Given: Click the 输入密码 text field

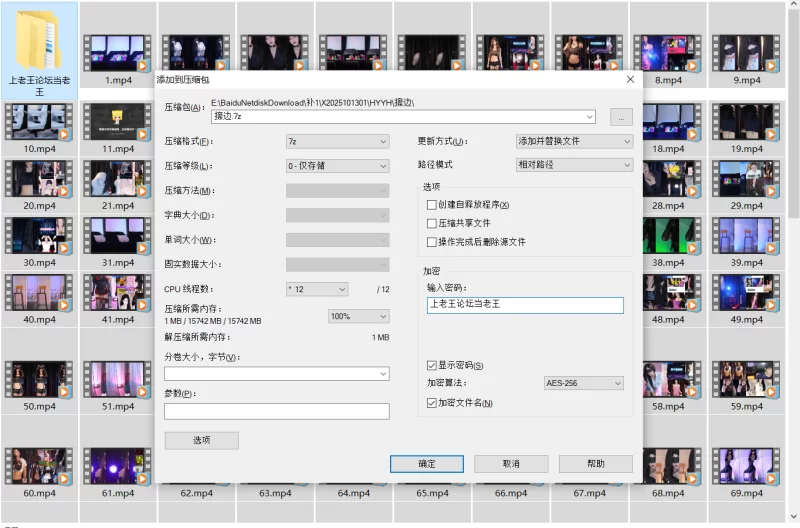Looking at the screenshot, I should pyautogui.click(x=524, y=305).
